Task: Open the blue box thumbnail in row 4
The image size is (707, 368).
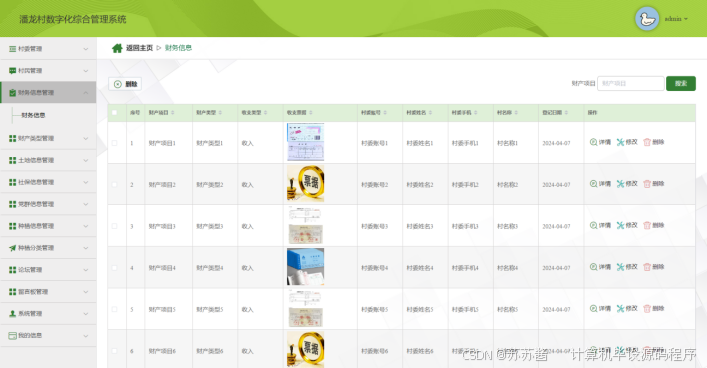Action: pyautogui.click(x=305, y=267)
